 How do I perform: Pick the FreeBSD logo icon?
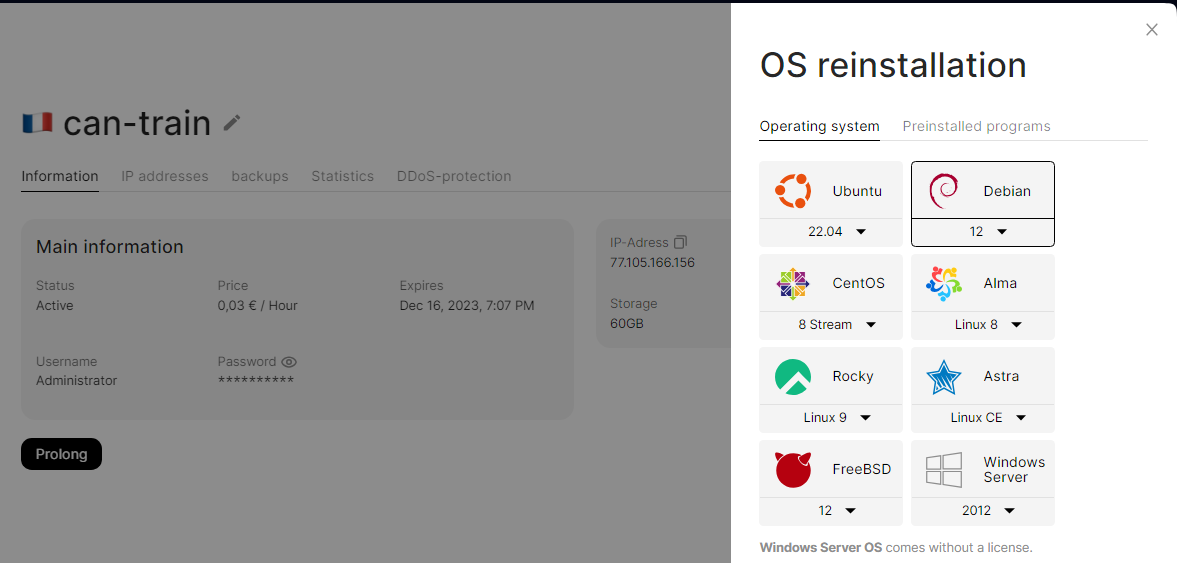click(792, 469)
